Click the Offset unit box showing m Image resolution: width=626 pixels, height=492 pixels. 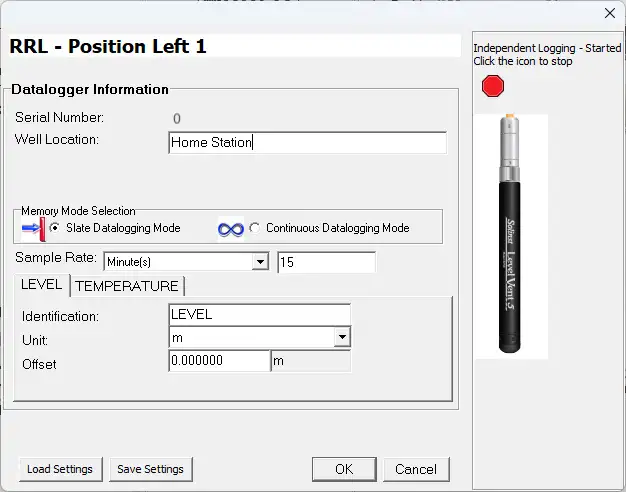tap(311, 361)
